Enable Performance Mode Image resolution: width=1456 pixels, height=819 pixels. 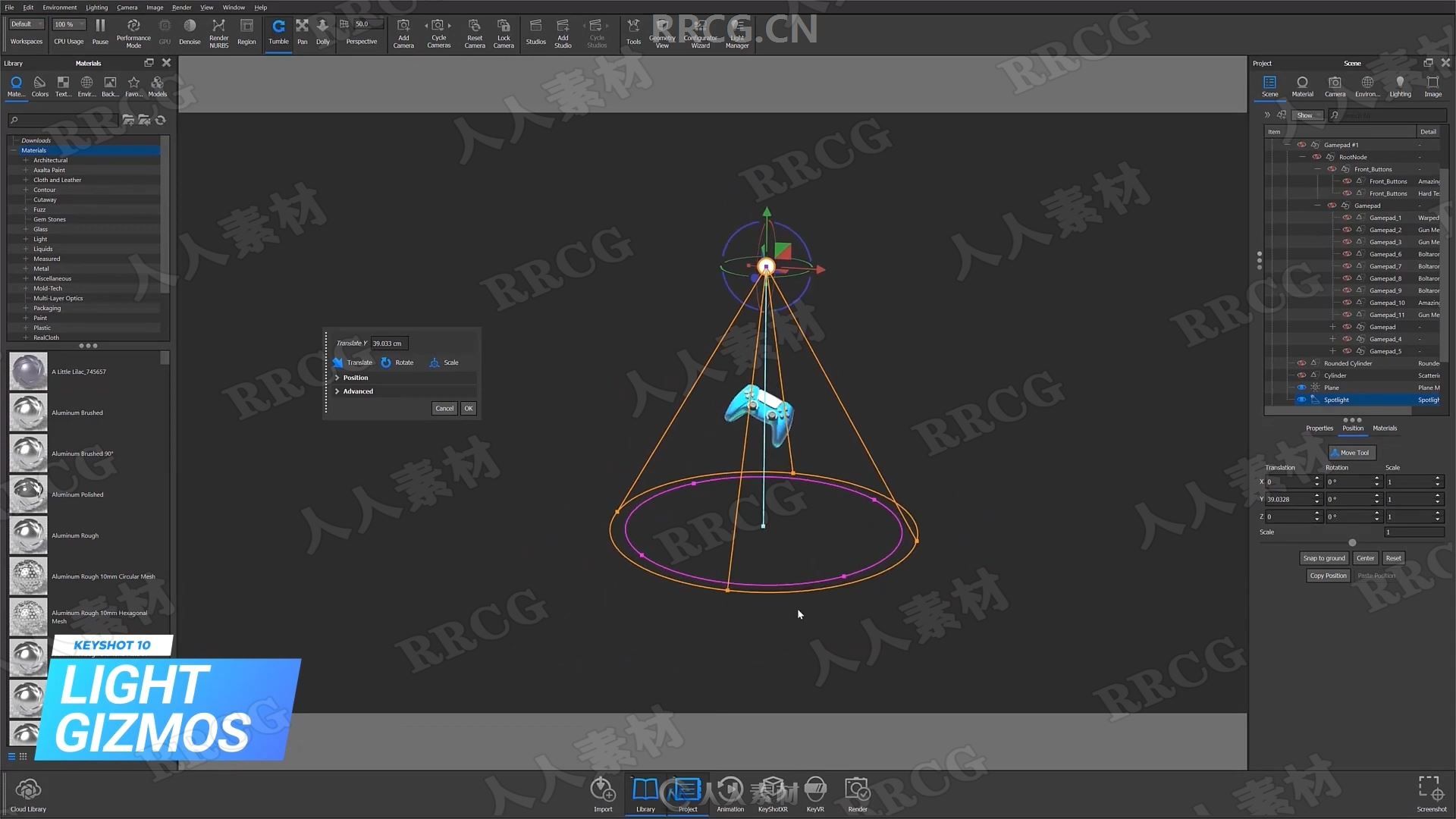tap(133, 33)
